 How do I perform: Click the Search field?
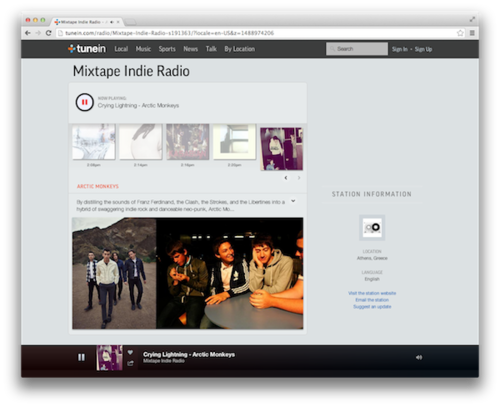[357, 49]
